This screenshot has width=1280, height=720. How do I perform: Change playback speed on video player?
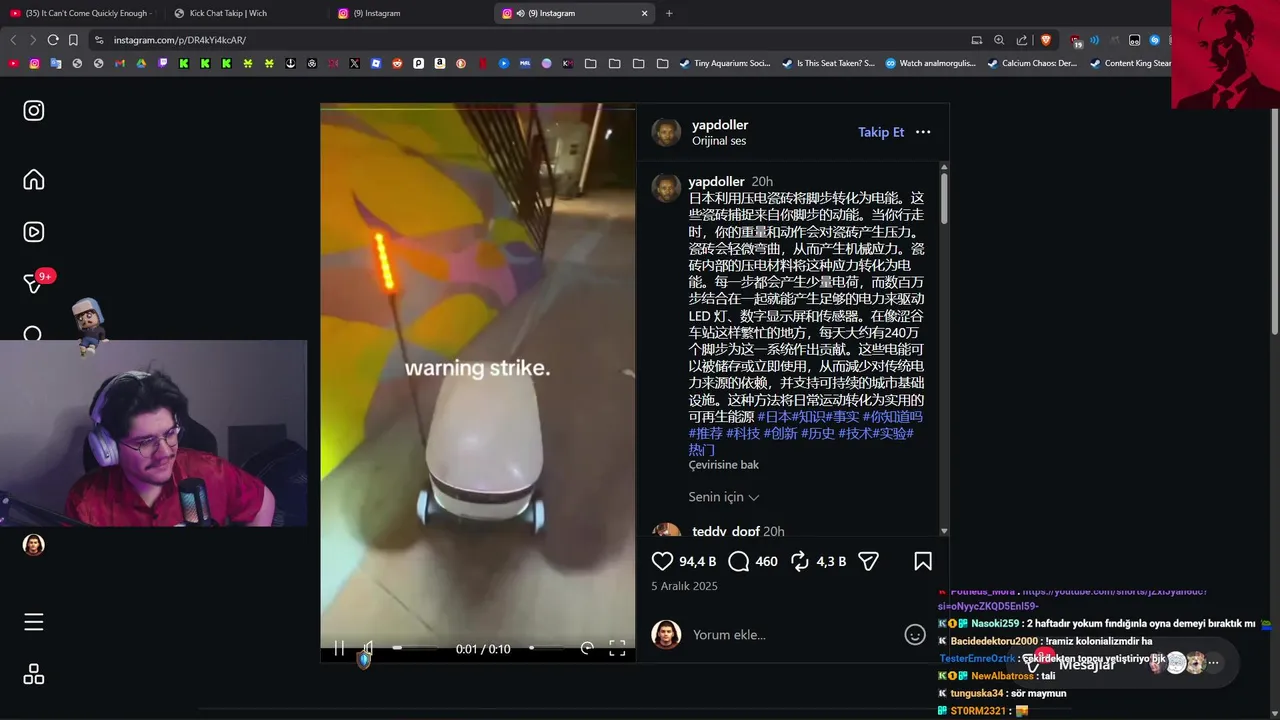[587, 648]
